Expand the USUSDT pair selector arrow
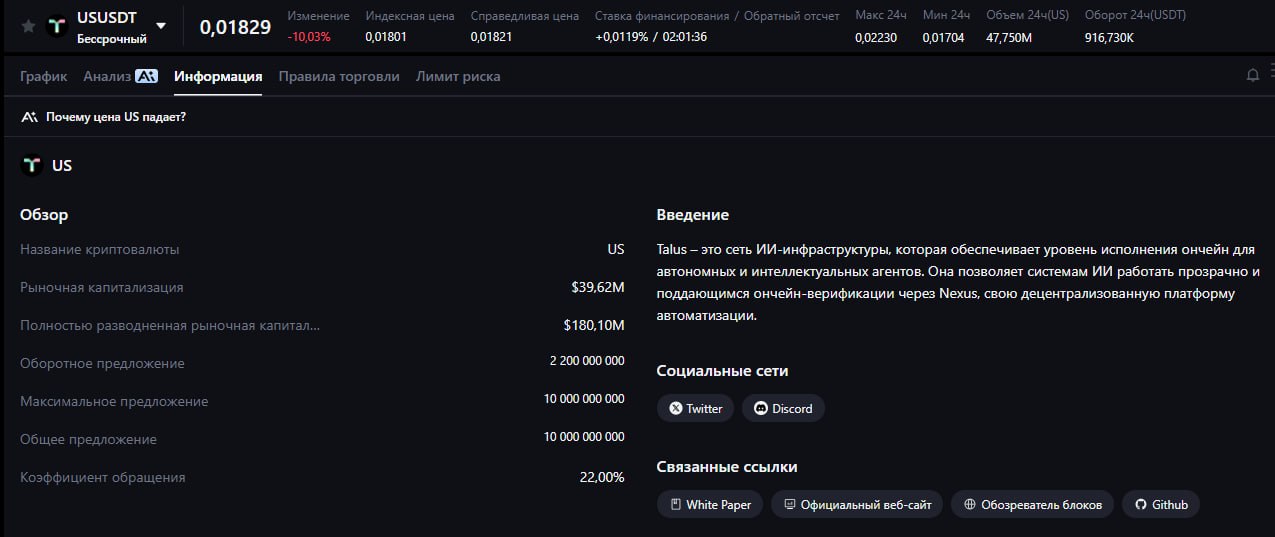 tap(161, 27)
